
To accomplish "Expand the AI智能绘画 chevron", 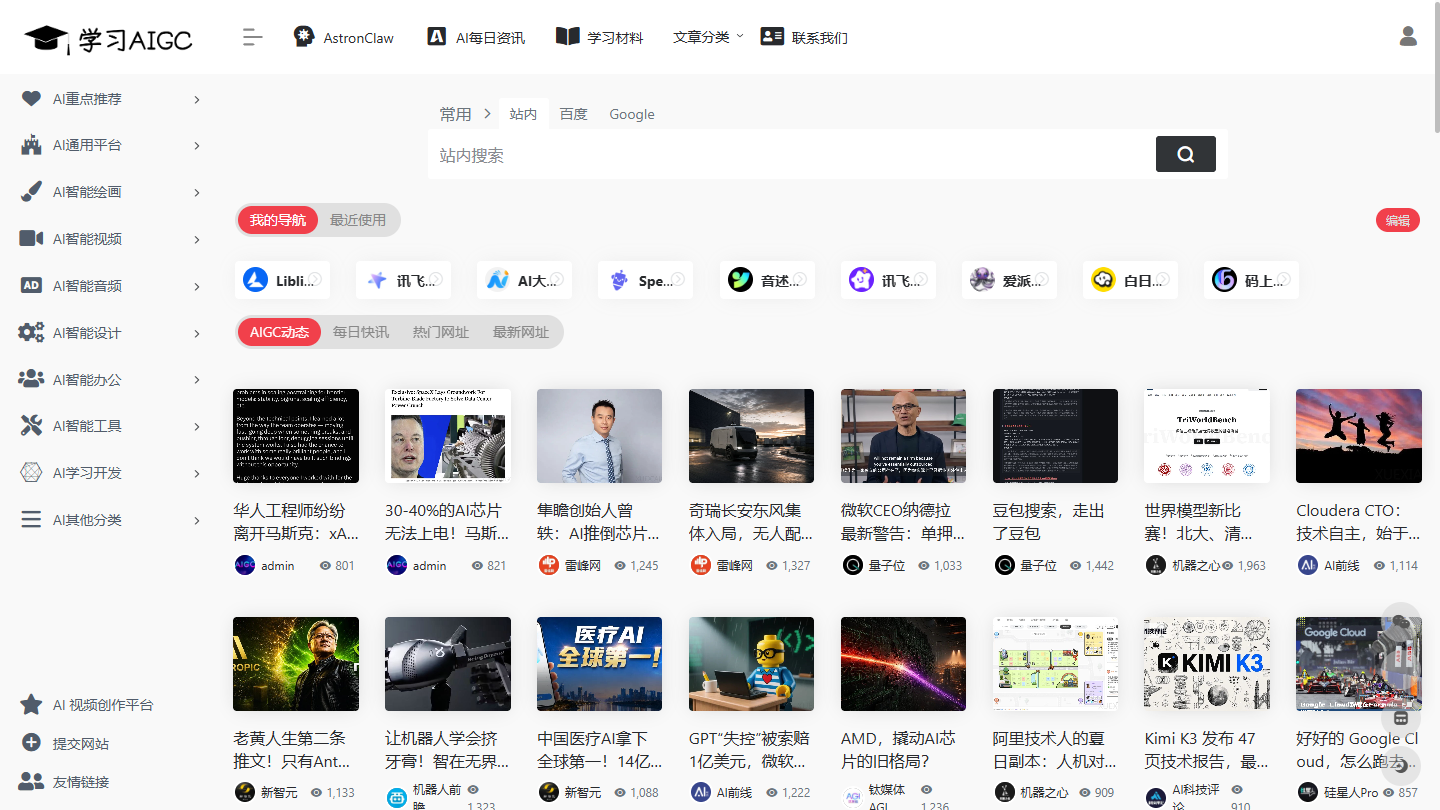I will pos(197,192).
